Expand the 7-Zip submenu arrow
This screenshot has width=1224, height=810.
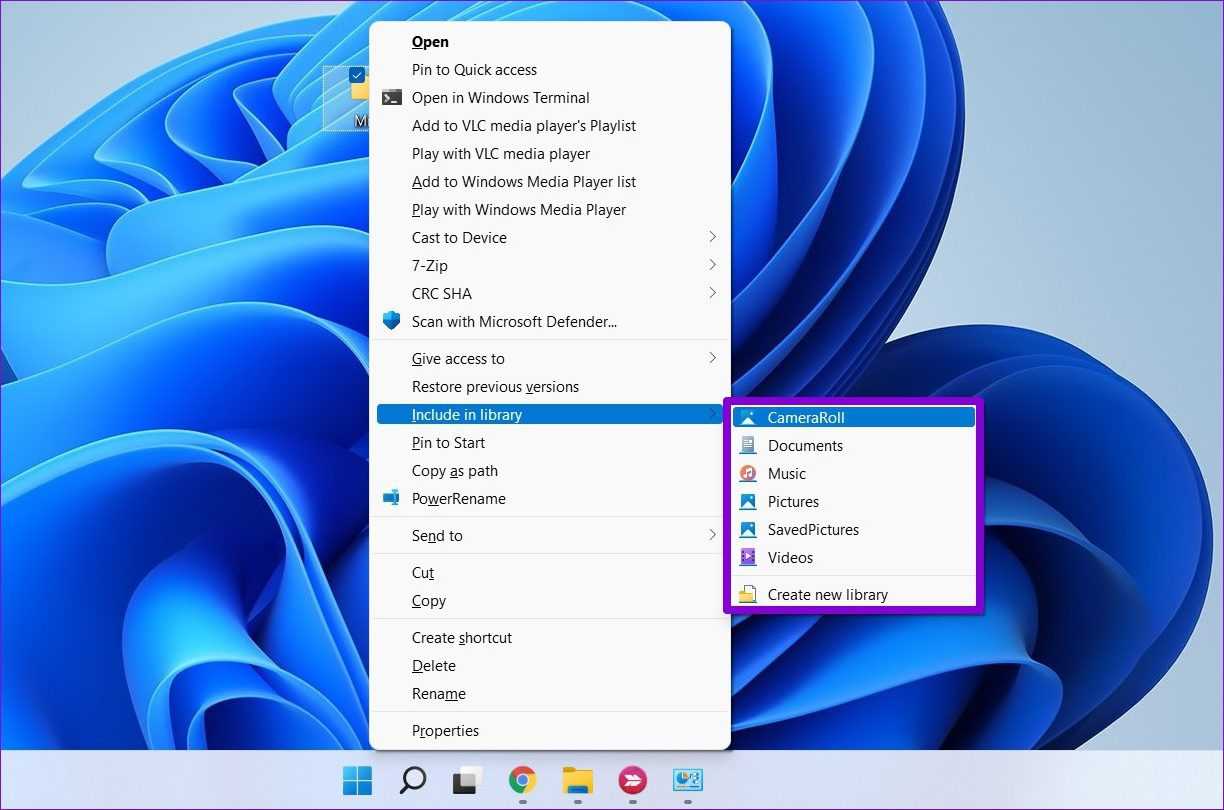pos(712,266)
